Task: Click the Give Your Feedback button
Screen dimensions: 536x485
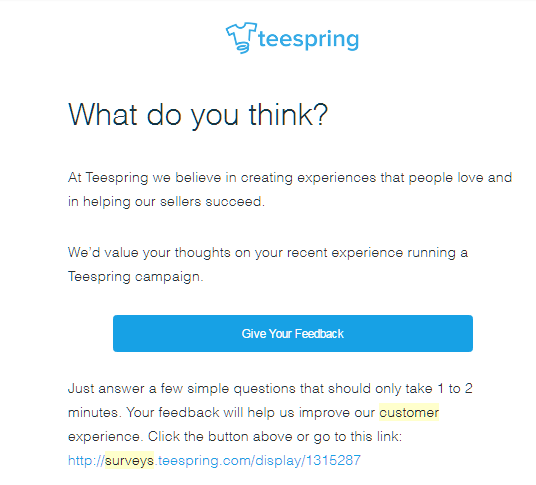Action: tap(293, 333)
